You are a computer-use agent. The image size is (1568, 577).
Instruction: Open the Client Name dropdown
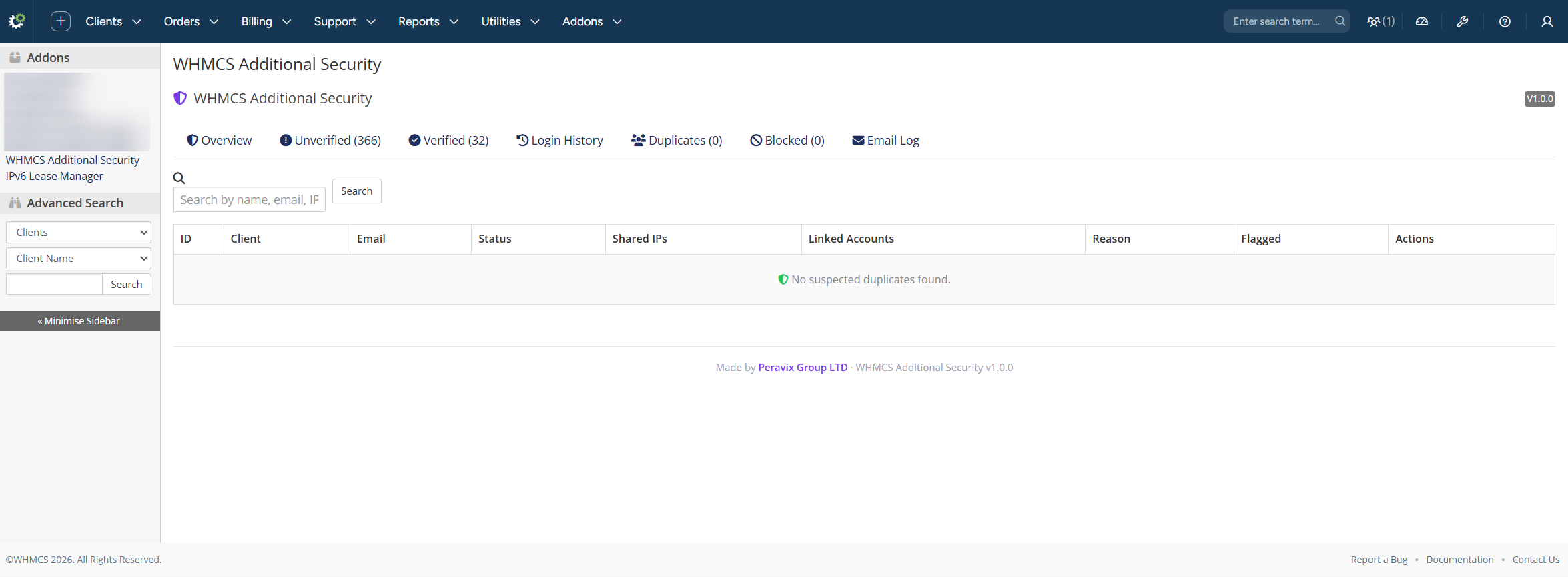coord(79,258)
